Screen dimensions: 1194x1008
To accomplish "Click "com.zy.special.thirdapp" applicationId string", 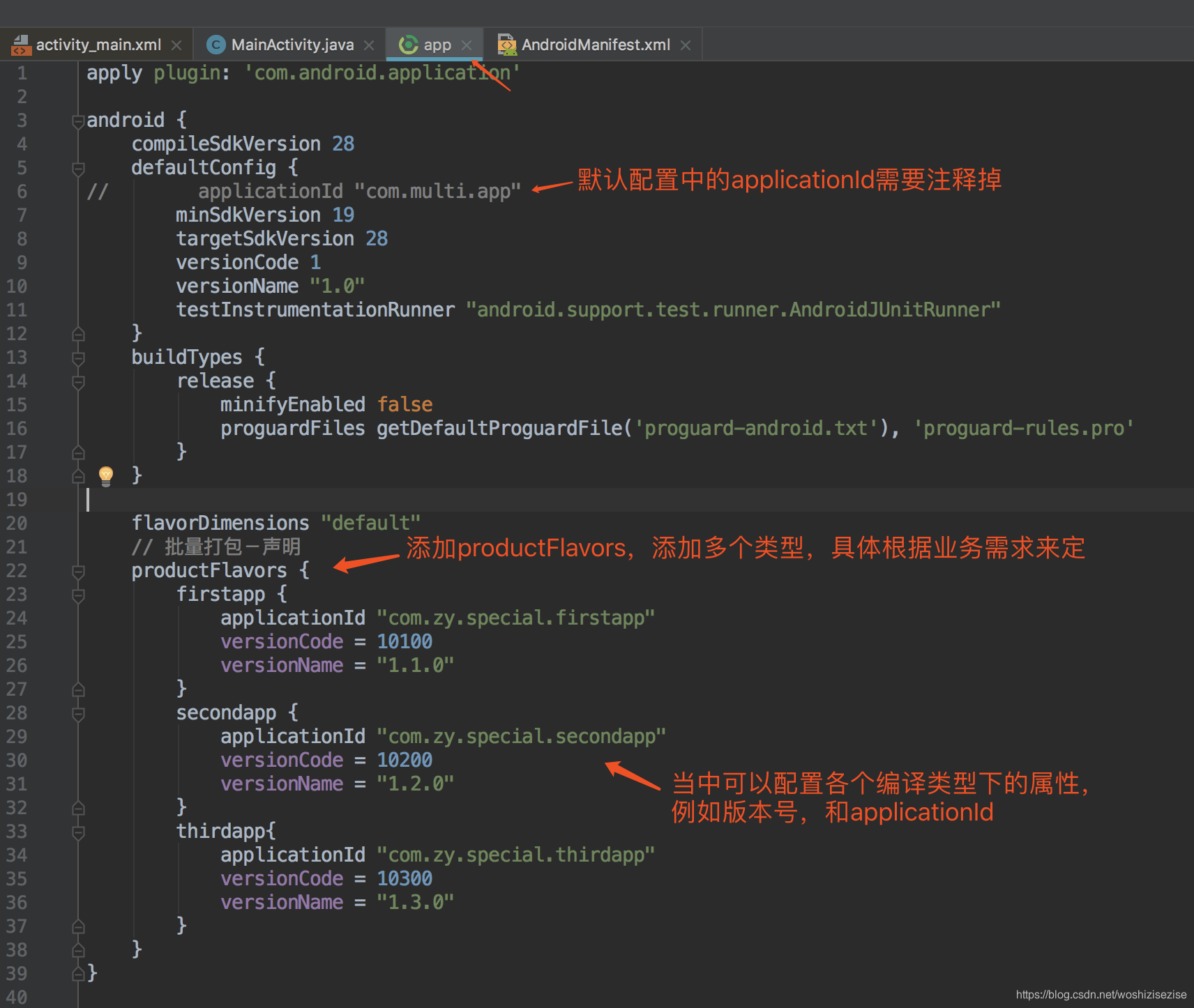I will pyautogui.click(x=516, y=855).
